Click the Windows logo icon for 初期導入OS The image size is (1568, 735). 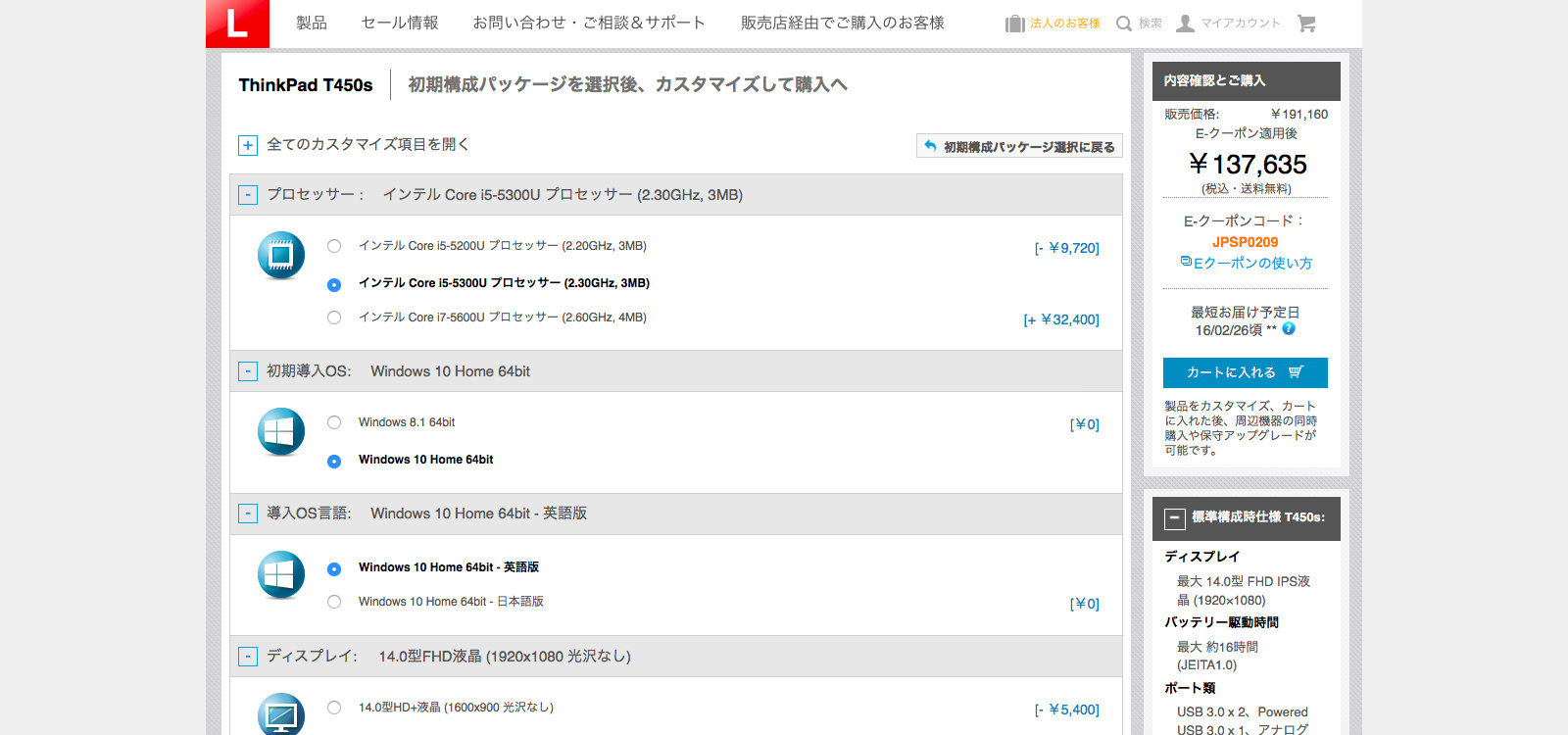(x=281, y=432)
